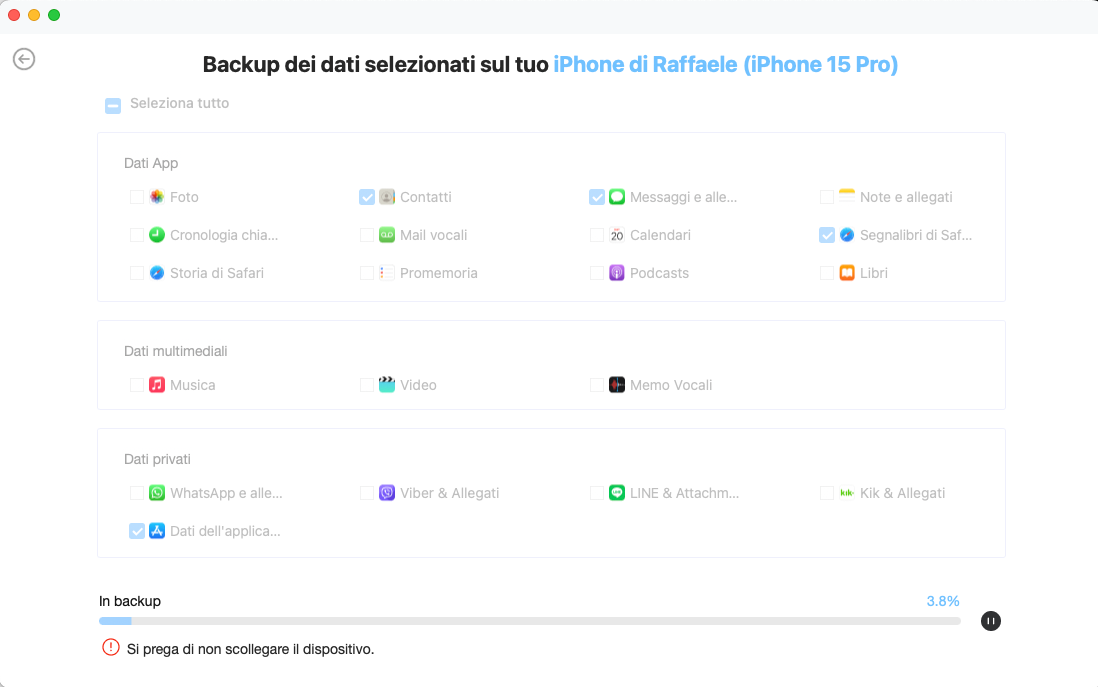Click the Messaggi e allegati icon

pos(619,197)
